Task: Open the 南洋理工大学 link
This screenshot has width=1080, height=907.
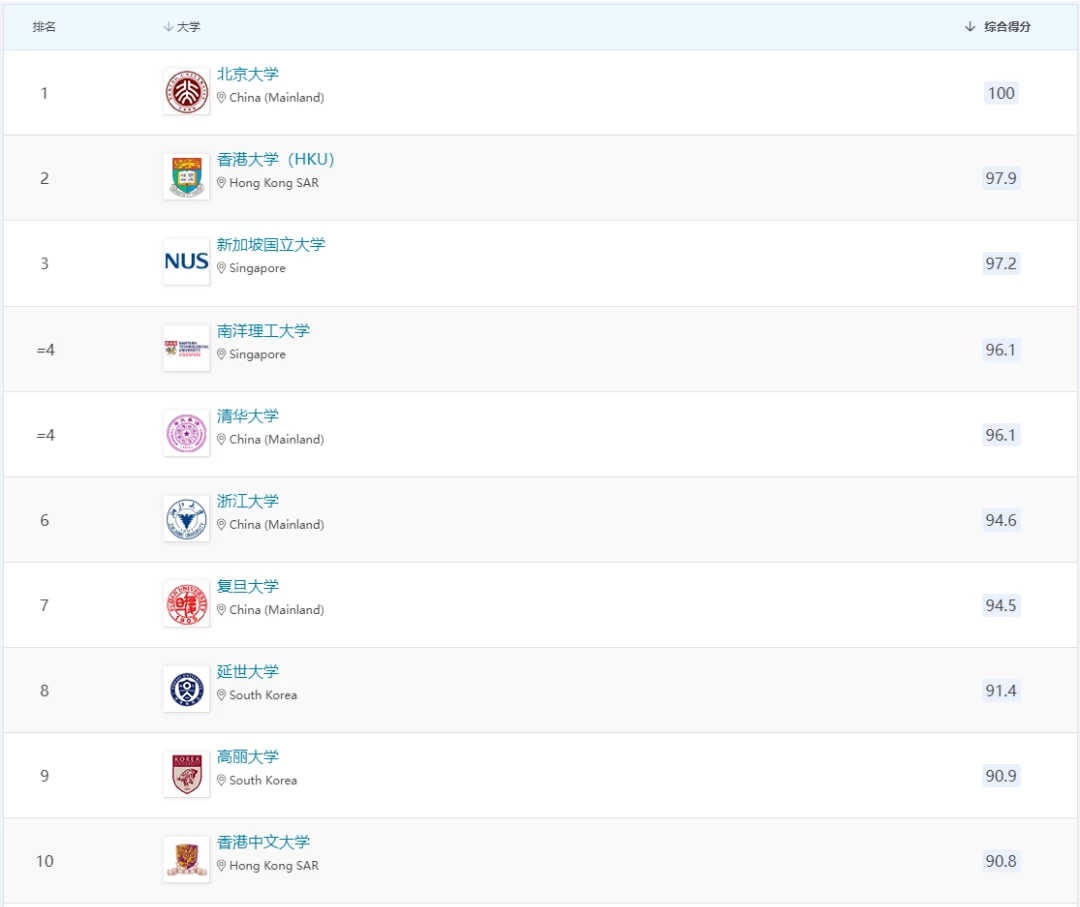Action: tap(263, 331)
